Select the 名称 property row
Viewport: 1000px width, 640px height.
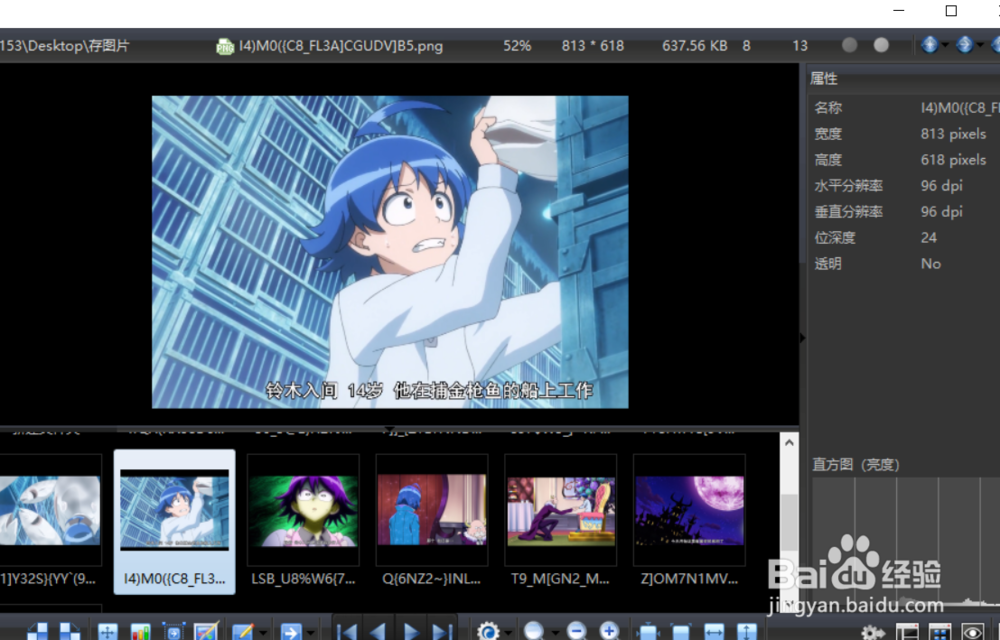pyautogui.click(x=906, y=108)
